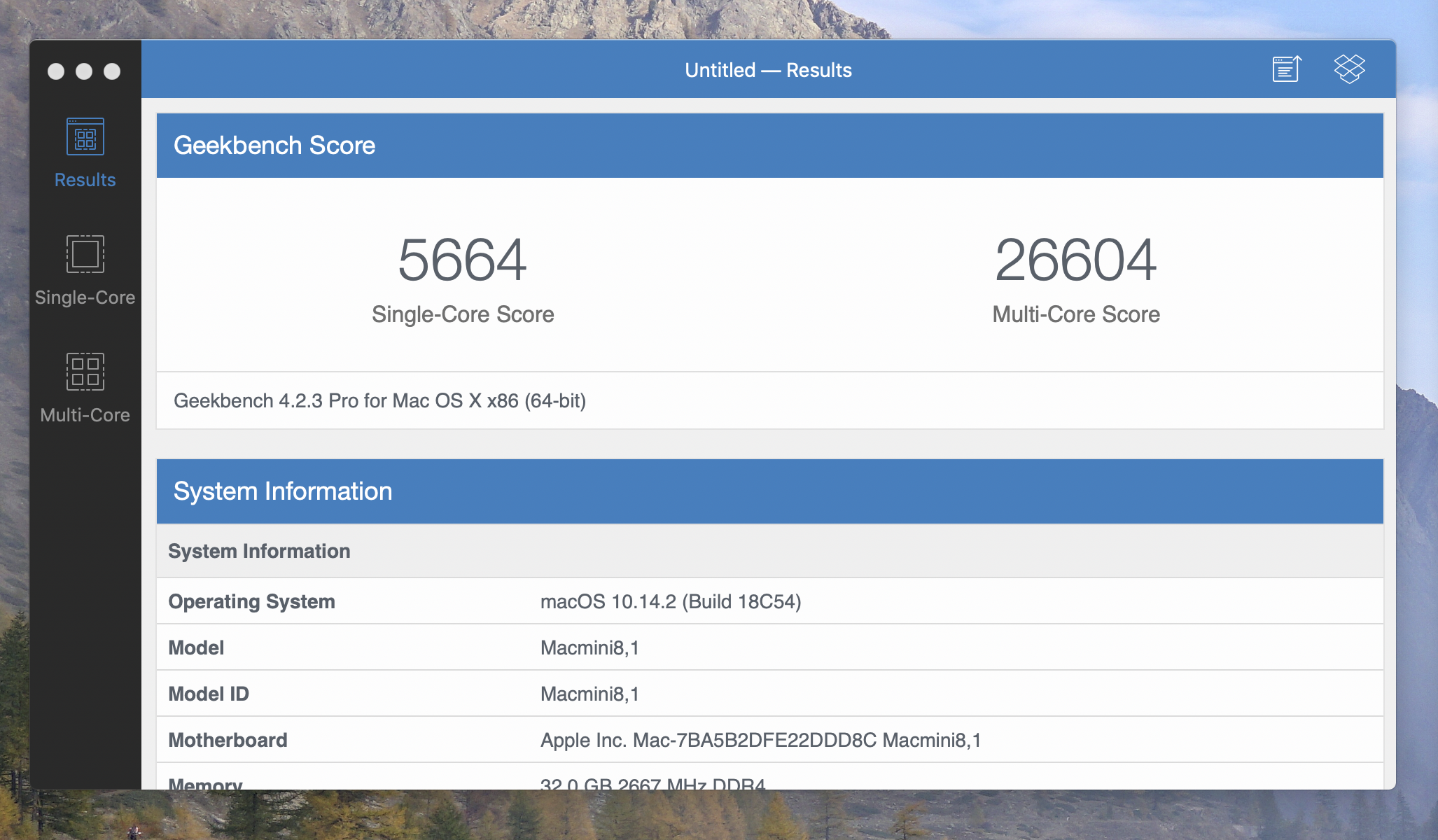Select the Results sidebar label
Screen dimensions: 1438x840
click(x=85, y=180)
